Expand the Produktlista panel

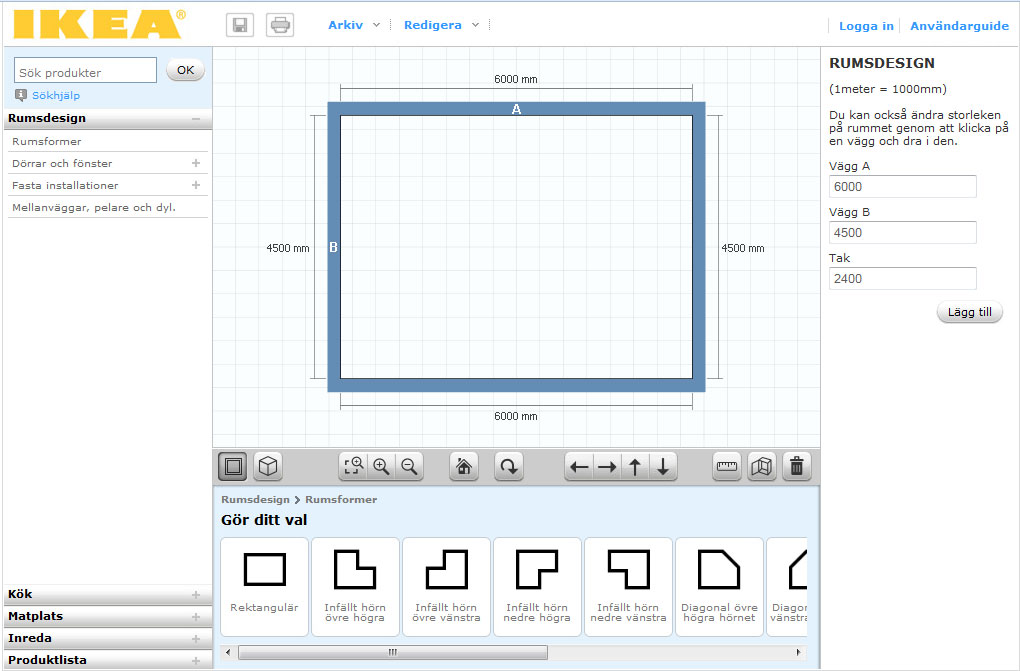tap(106, 660)
